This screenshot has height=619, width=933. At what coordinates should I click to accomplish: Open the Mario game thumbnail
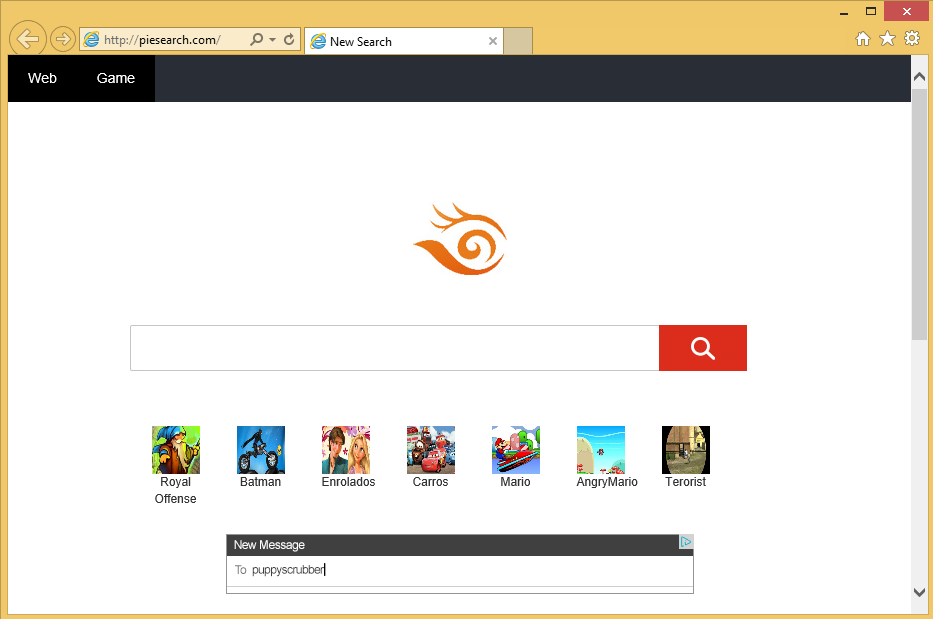(516, 450)
